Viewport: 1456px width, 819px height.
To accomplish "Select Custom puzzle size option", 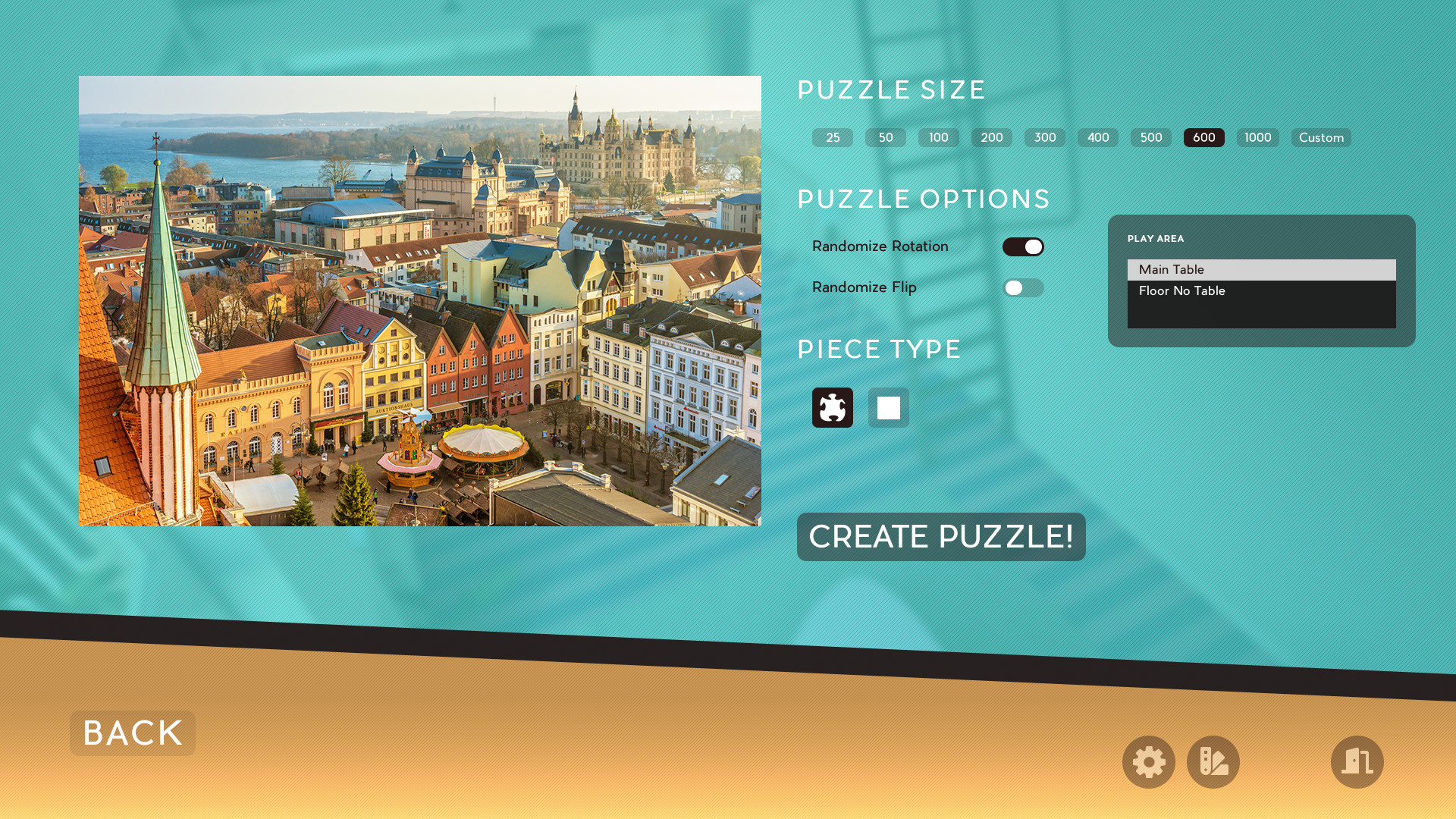I will [1321, 137].
